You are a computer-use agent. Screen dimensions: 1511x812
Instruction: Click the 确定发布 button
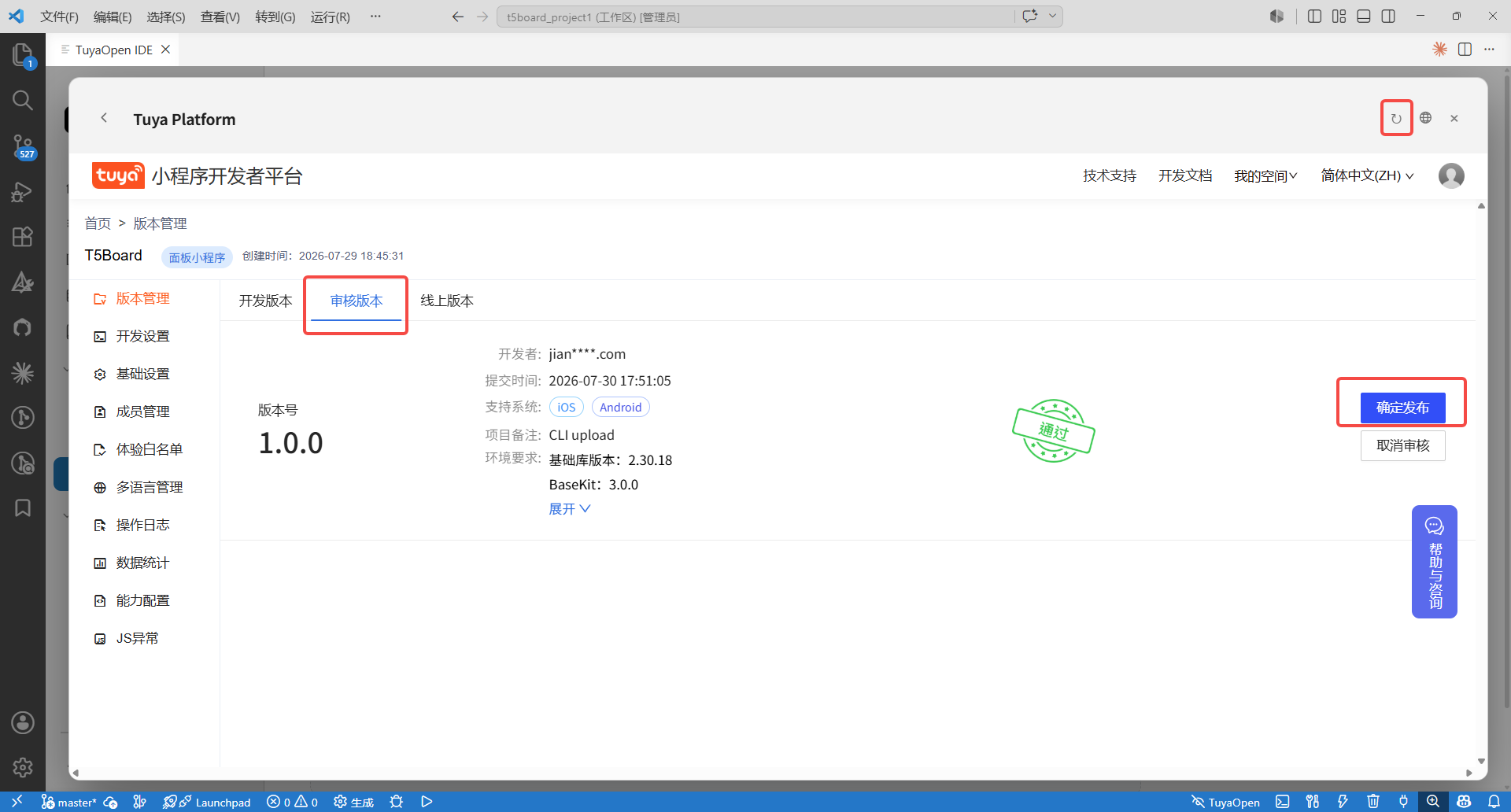pyautogui.click(x=1403, y=408)
